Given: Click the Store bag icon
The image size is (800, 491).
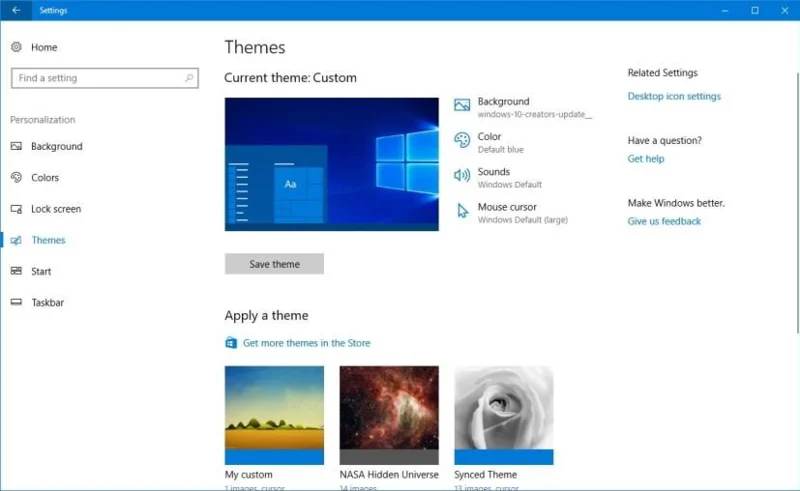Looking at the screenshot, I should tap(231, 342).
